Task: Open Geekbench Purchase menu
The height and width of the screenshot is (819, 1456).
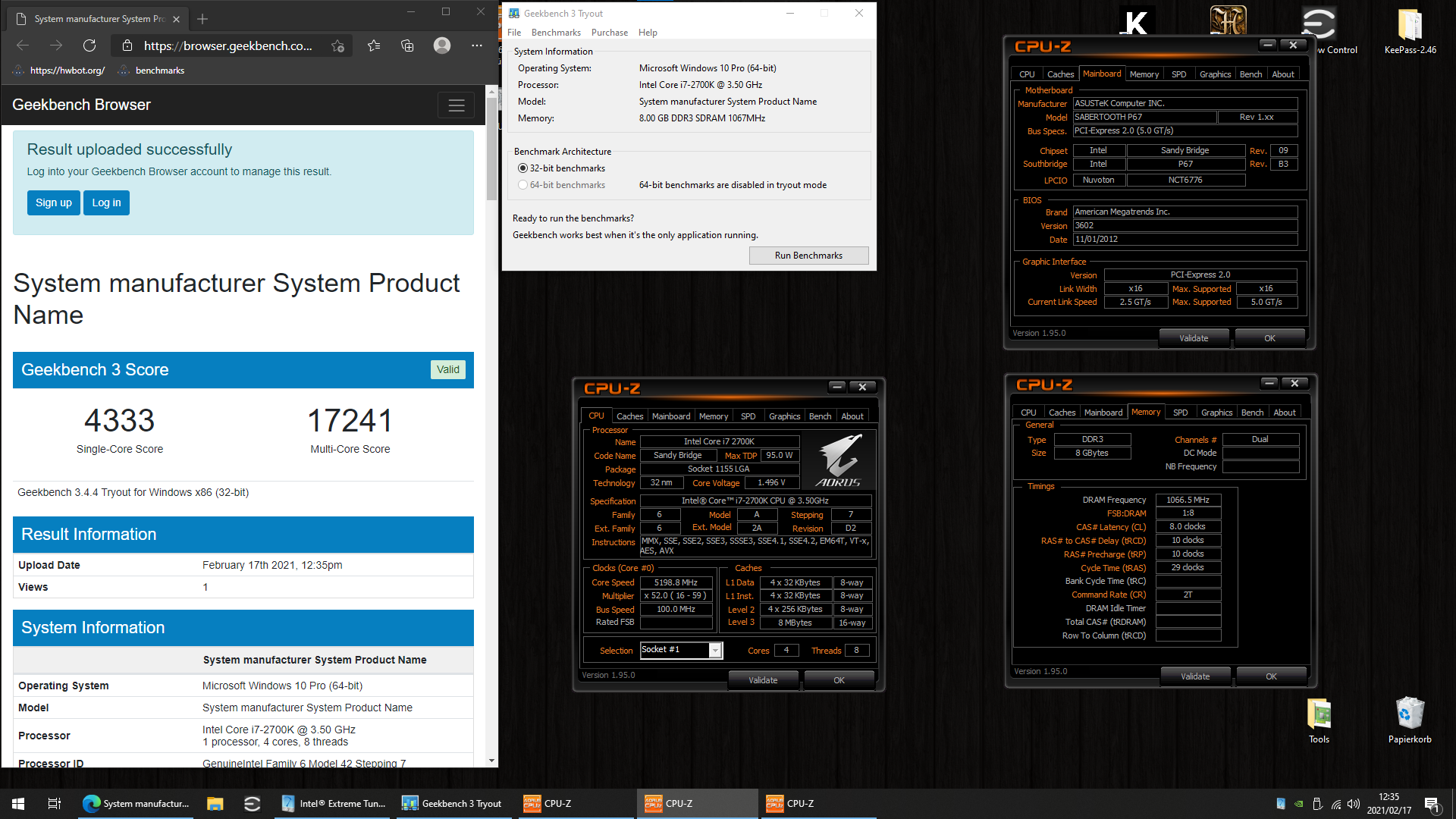Action: pyautogui.click(x=610, y=33)
